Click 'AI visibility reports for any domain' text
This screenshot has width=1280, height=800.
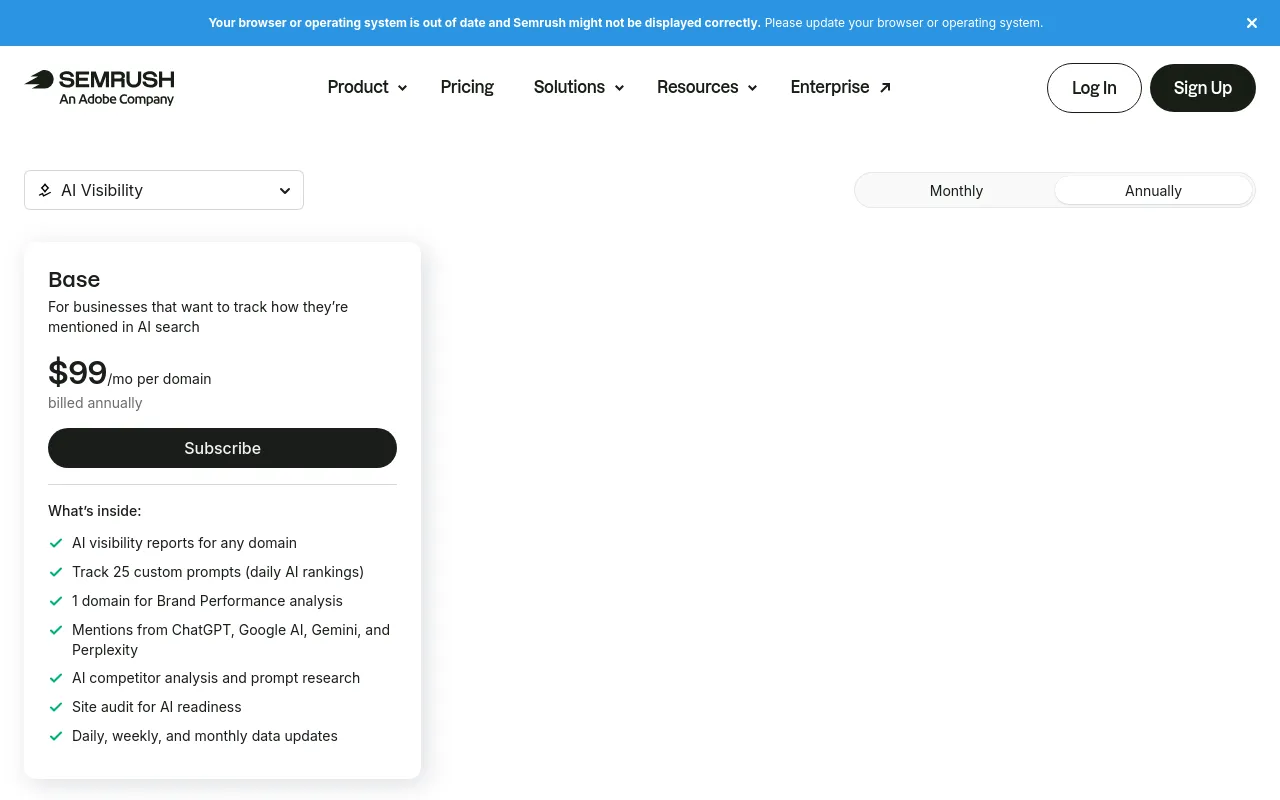184,543
